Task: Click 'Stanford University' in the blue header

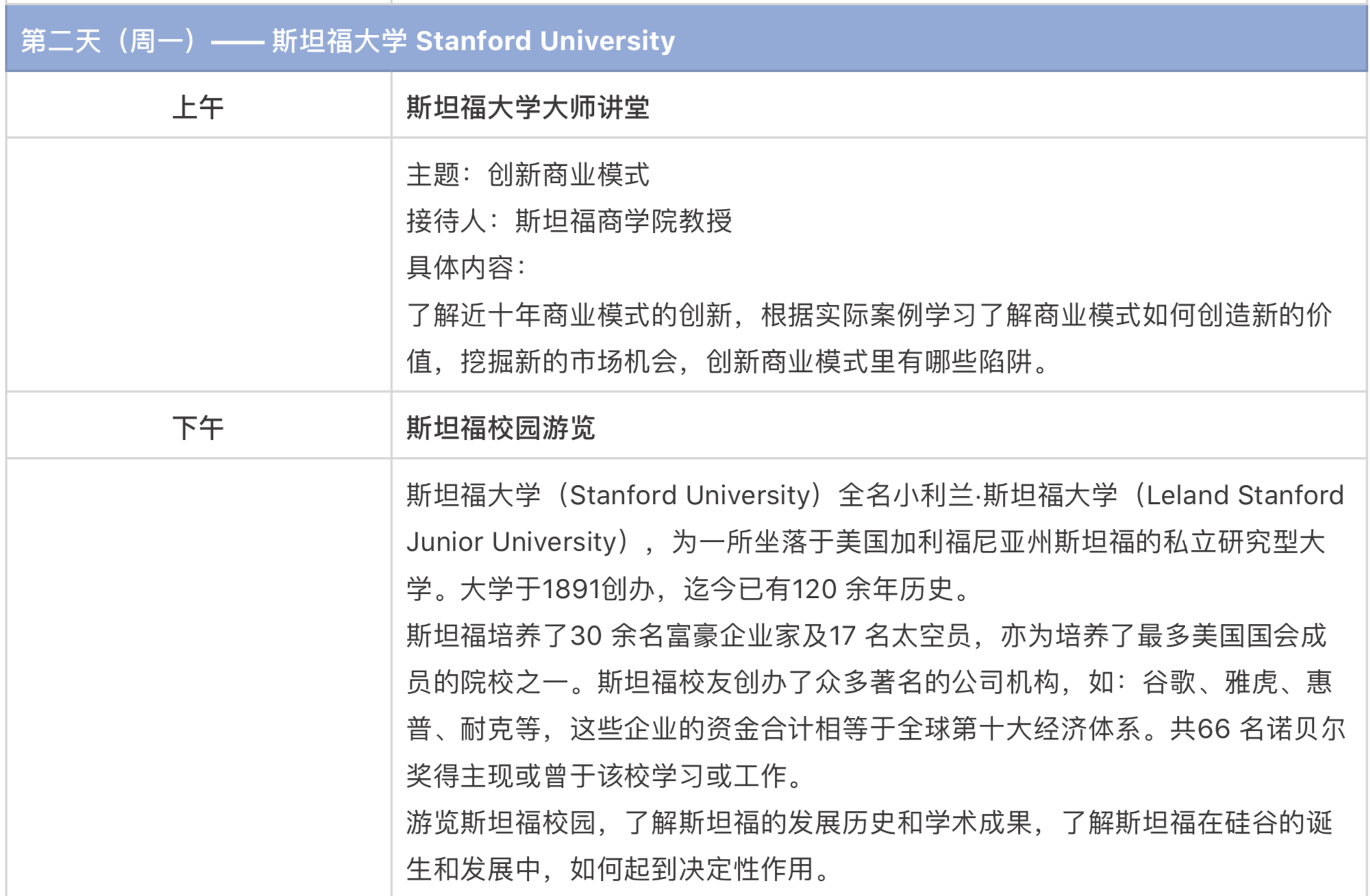Action: (545, 41)
